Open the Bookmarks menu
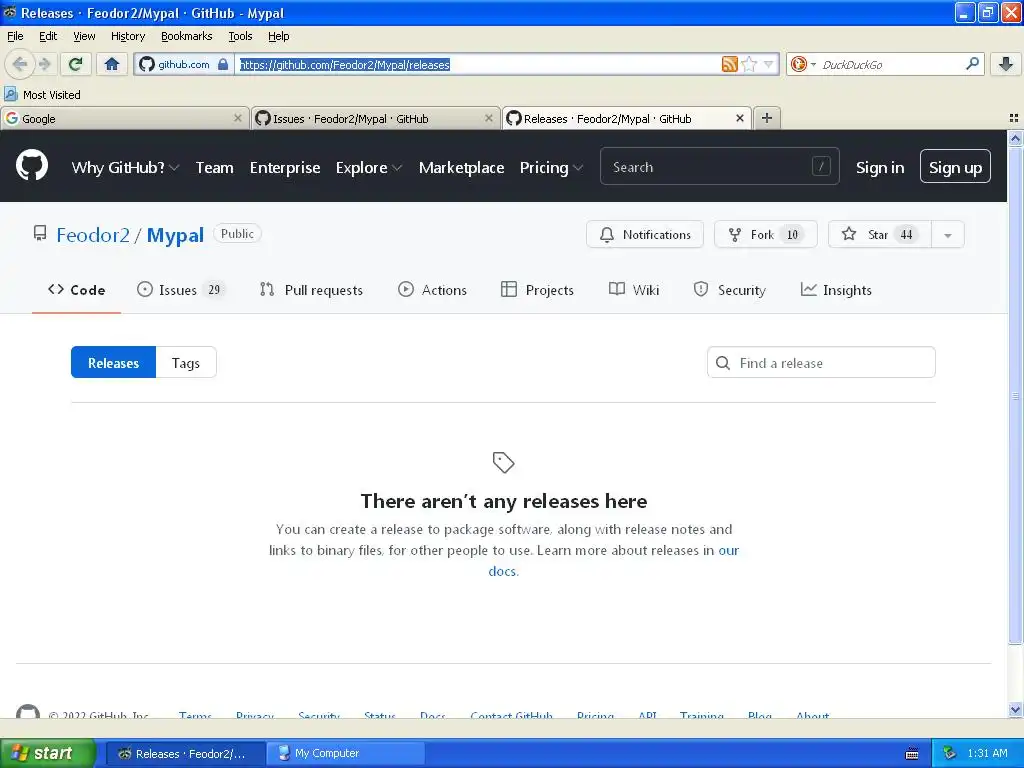The image size is (1024, 768). click(x=186, y=36)
